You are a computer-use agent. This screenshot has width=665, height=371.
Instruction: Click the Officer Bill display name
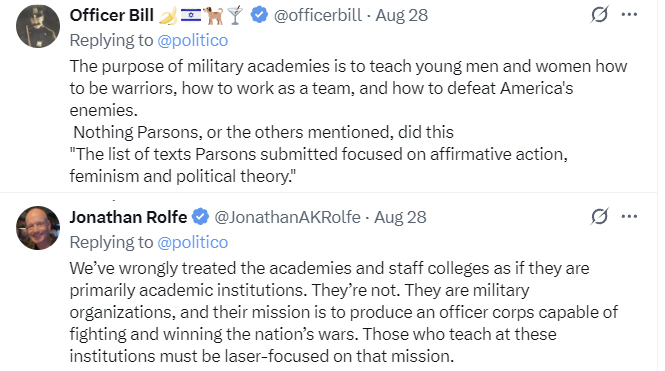(112, 15)
